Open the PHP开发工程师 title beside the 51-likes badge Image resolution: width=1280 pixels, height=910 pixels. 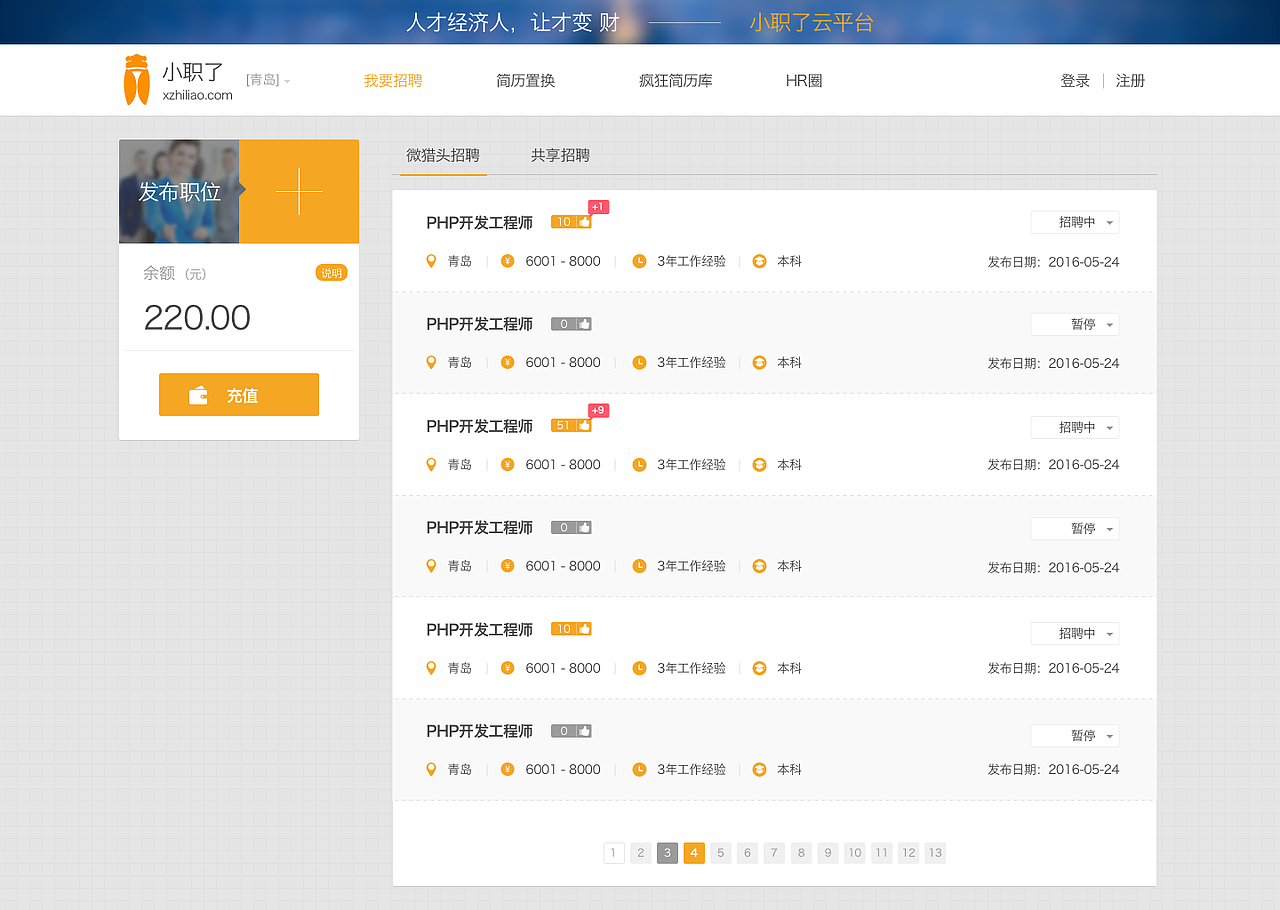[480, 426]
